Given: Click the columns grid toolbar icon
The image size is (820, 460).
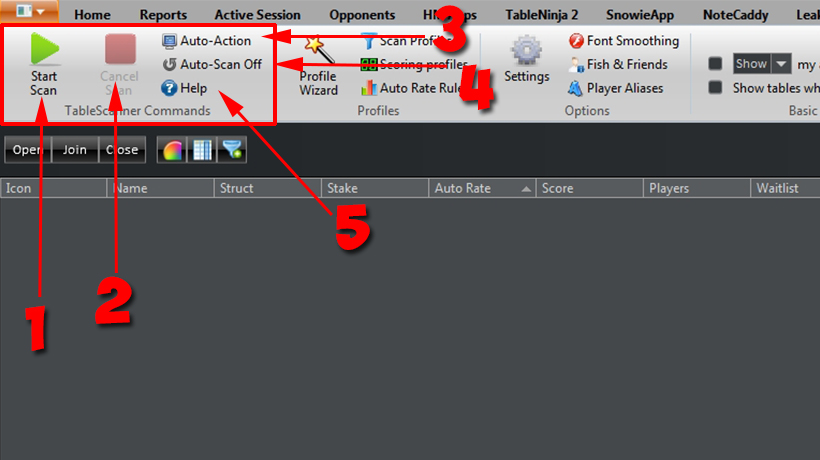Looking at the screenshot, I should [x=202, y=150].
